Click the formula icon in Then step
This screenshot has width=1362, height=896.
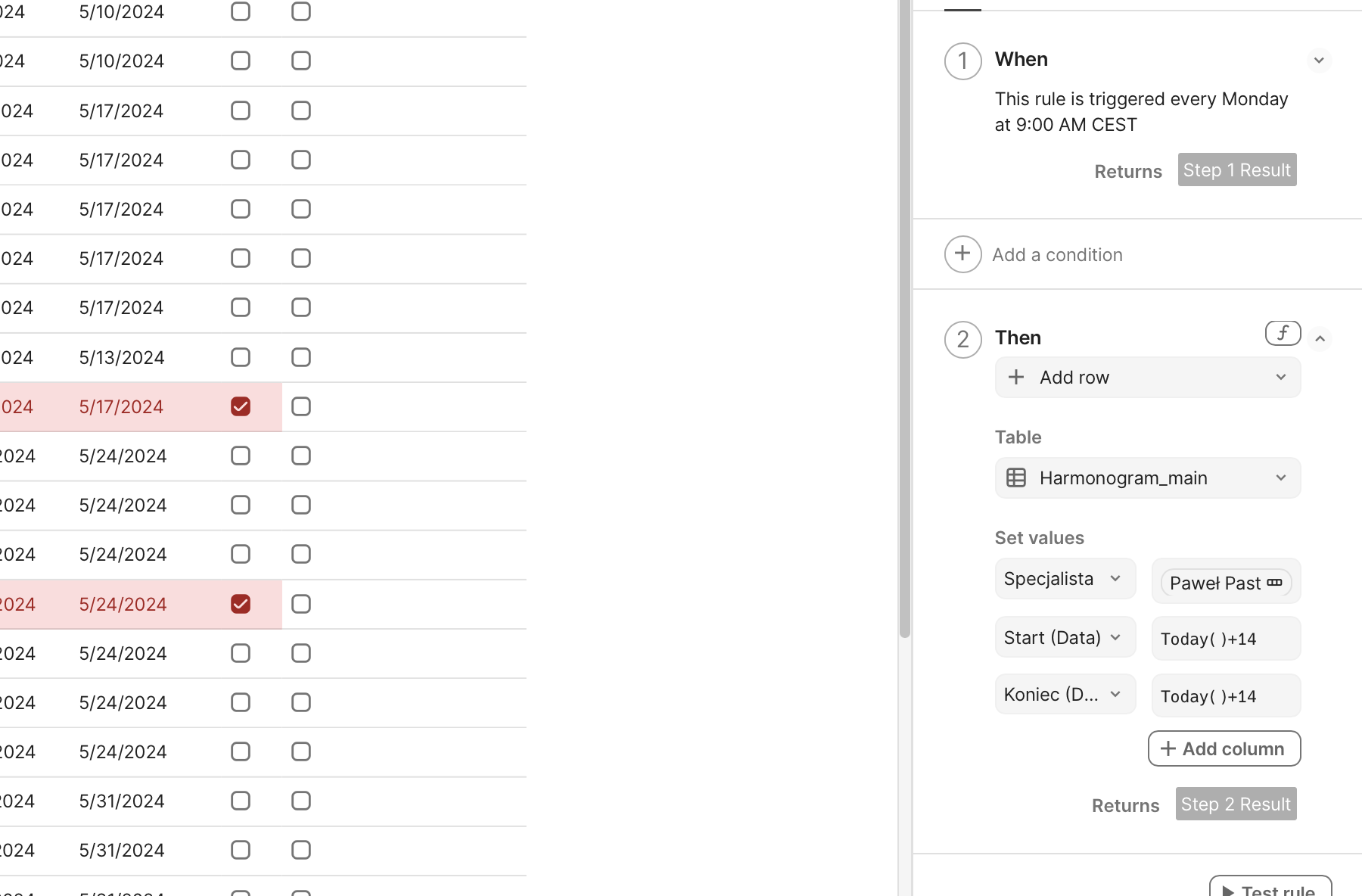pos(1283,333)
